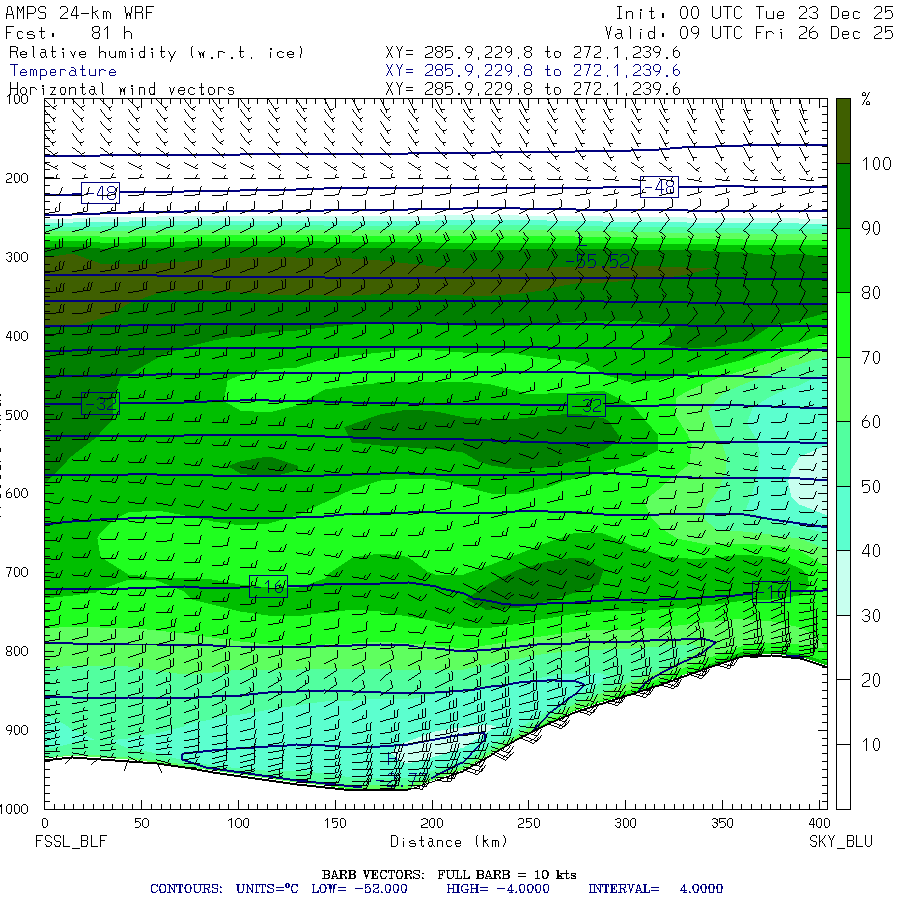The image size is (900, 900).
Task: Click the '-16' contour label nearest the colorbar
Action: click(771, 592)
